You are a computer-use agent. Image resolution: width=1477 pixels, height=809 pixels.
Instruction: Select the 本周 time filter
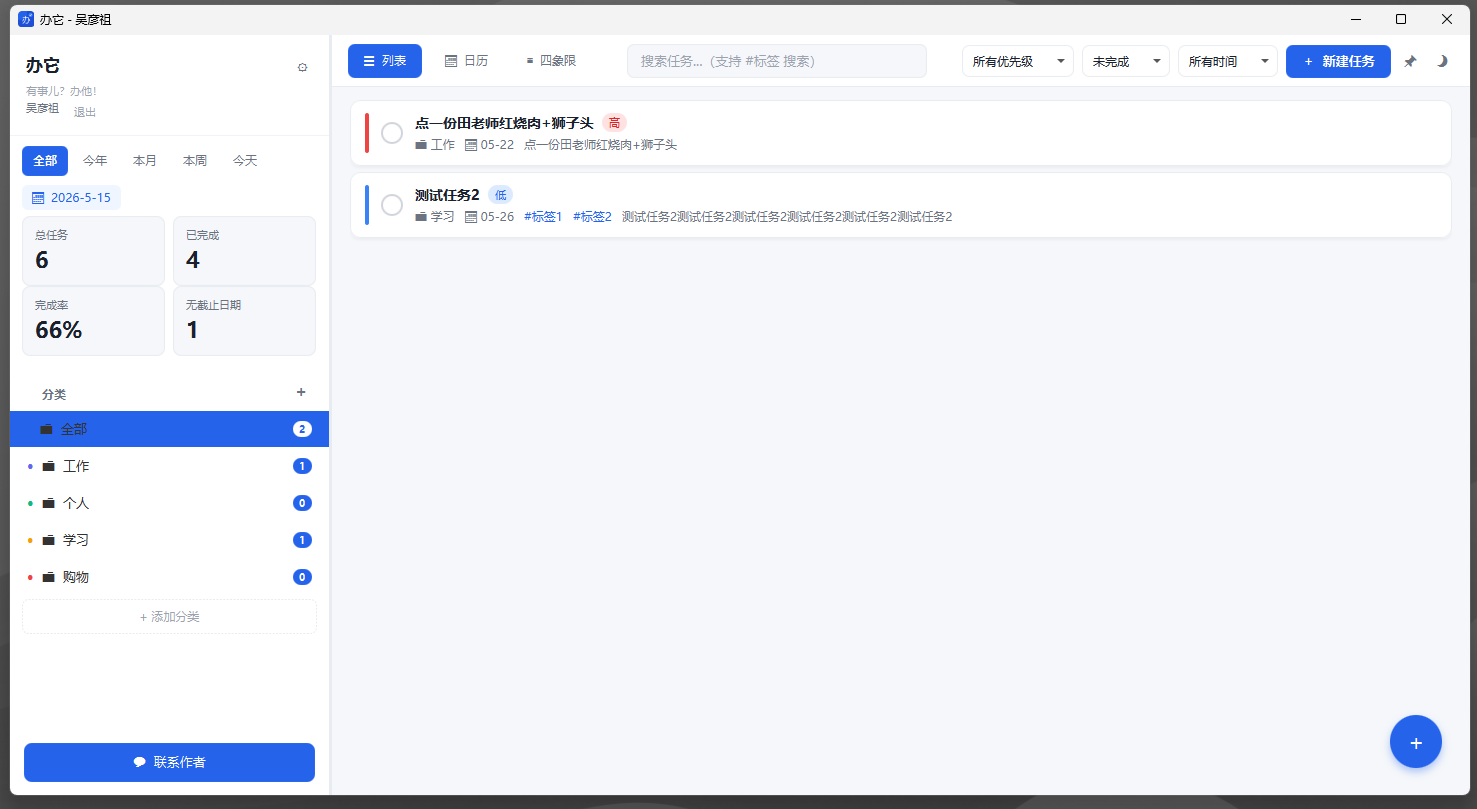coord(195,161)
